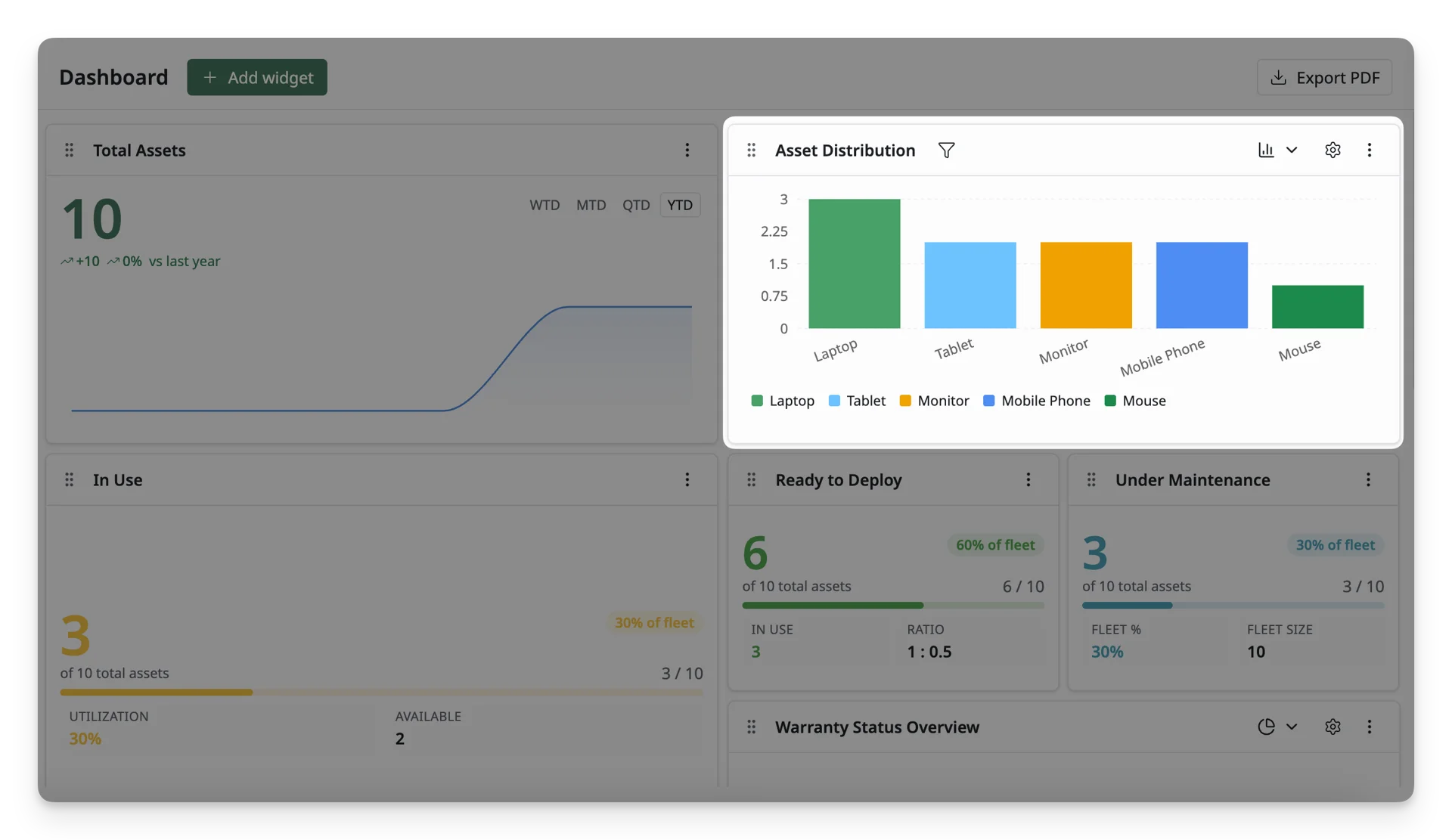1452x840 pixels.
Task: Toggle Mobile Phone legend visibility
Action: (x=1036, y=401)
